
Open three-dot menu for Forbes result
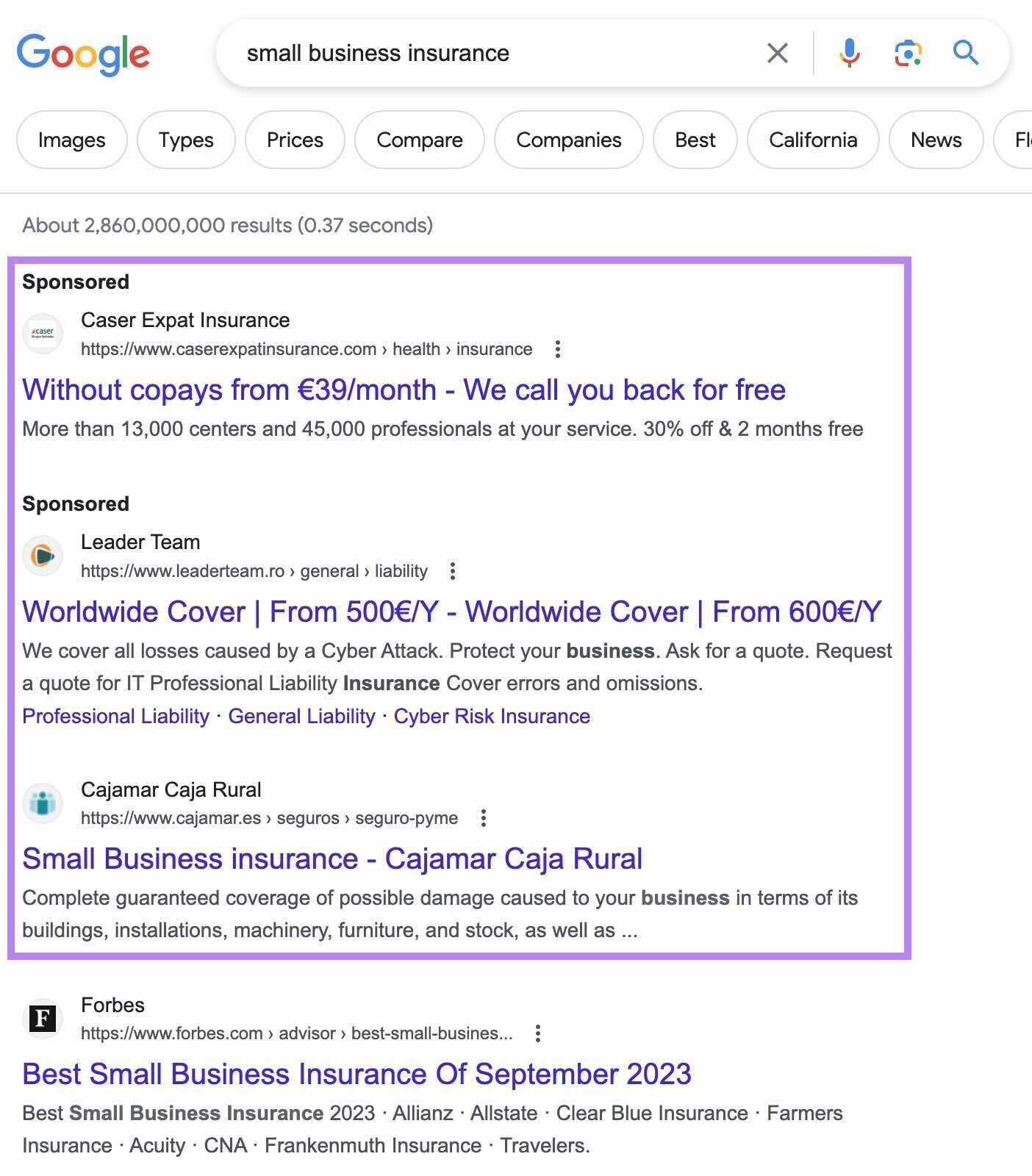538,1033
